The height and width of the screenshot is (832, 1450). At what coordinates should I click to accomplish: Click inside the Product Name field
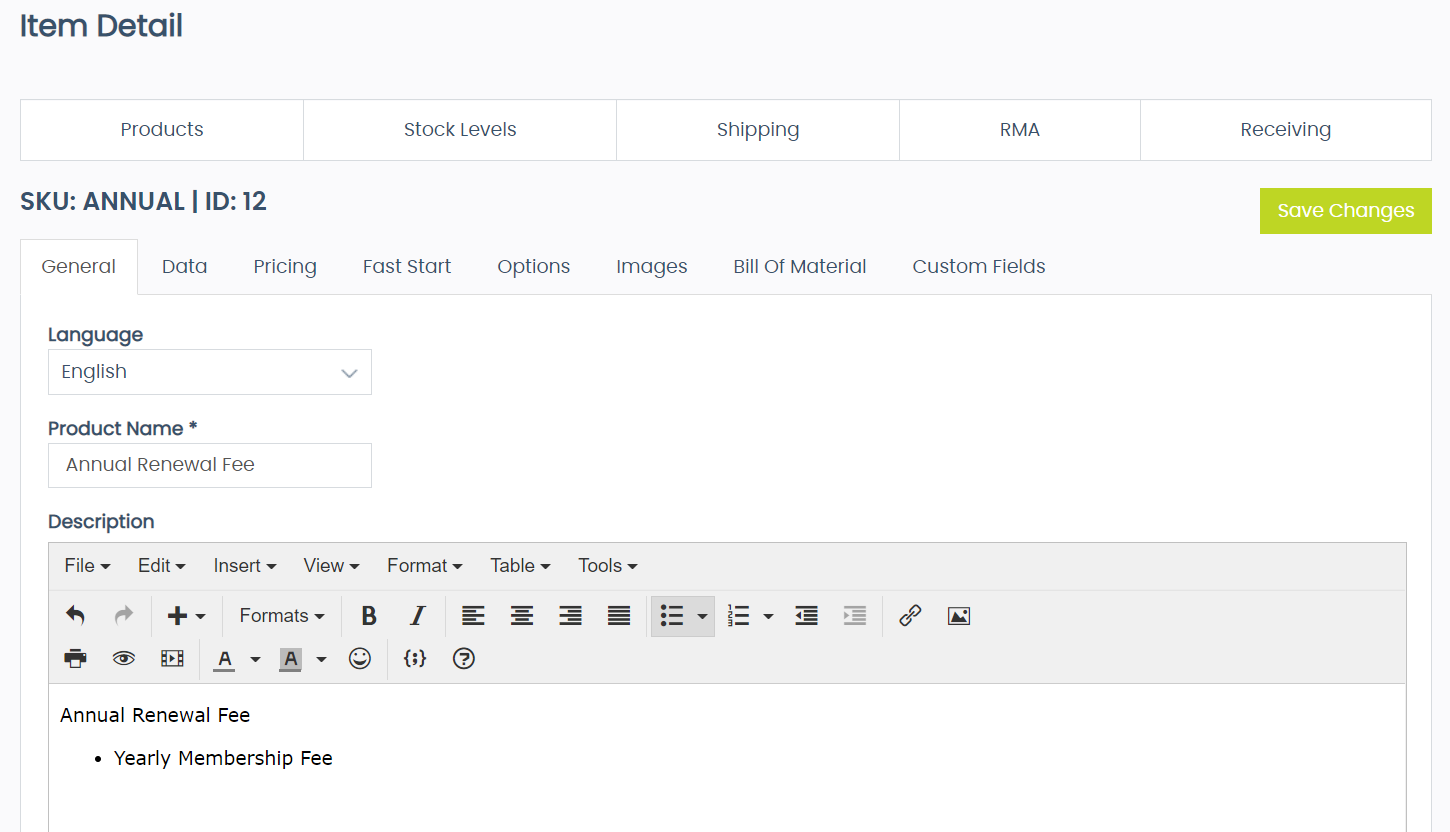click(x=209, y=465)
